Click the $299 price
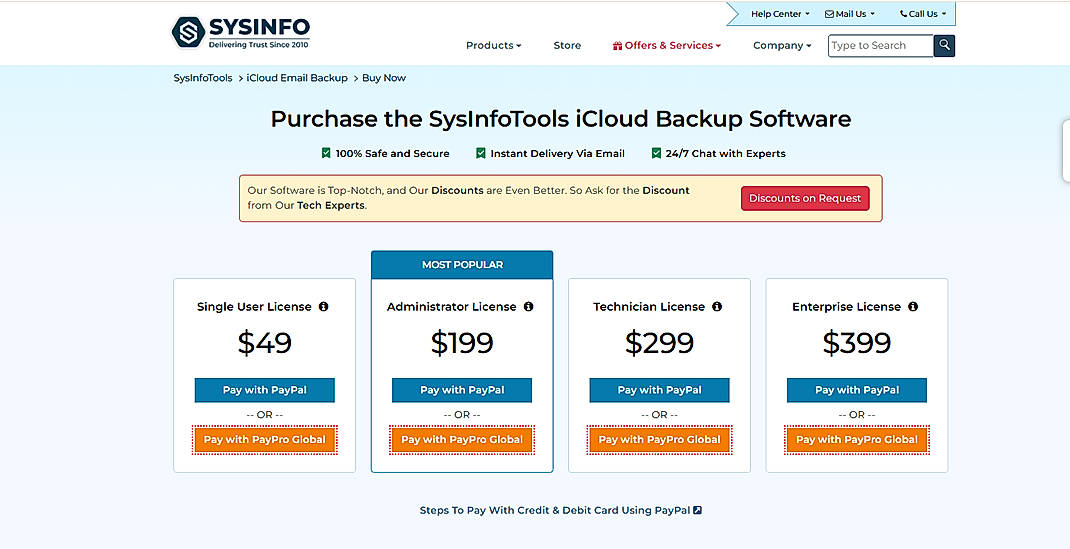The height and width of the screenshot is (549, 1070). [659, 342]
